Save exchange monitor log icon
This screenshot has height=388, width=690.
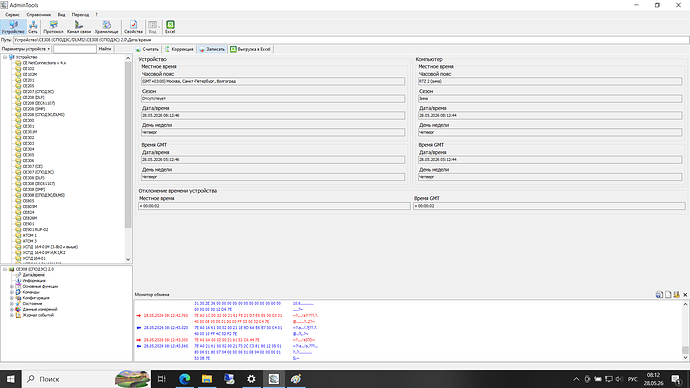(x=659, y=295)
